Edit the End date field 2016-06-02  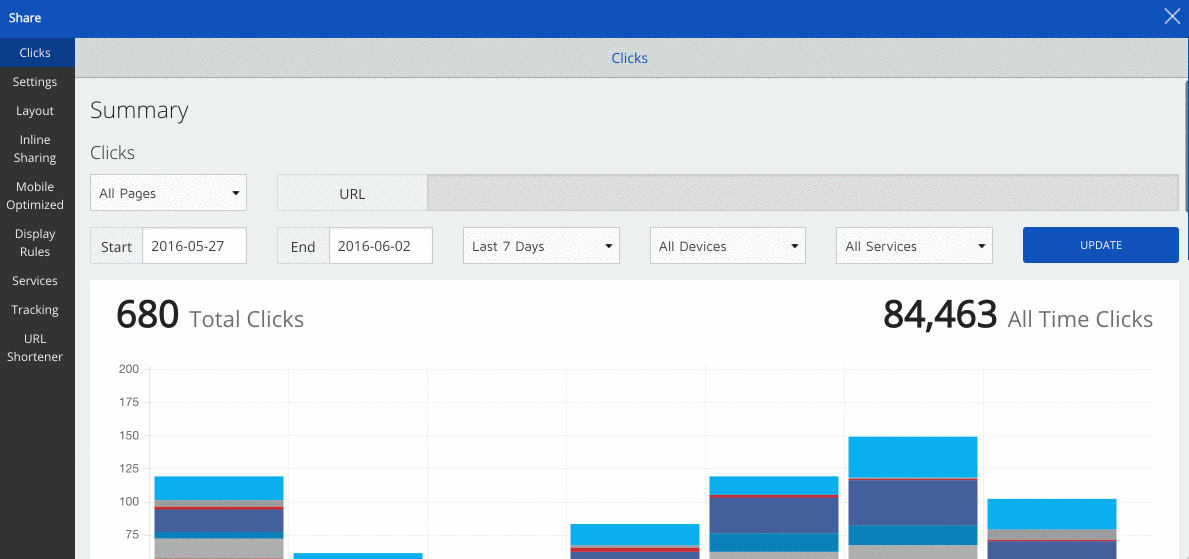381,246
